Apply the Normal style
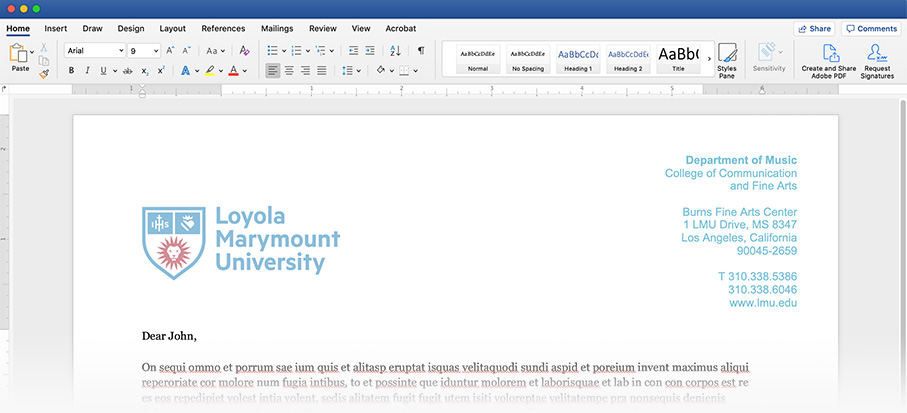This screenshot has width=907, height=413. pyautogui.click(x=478, y=58)
